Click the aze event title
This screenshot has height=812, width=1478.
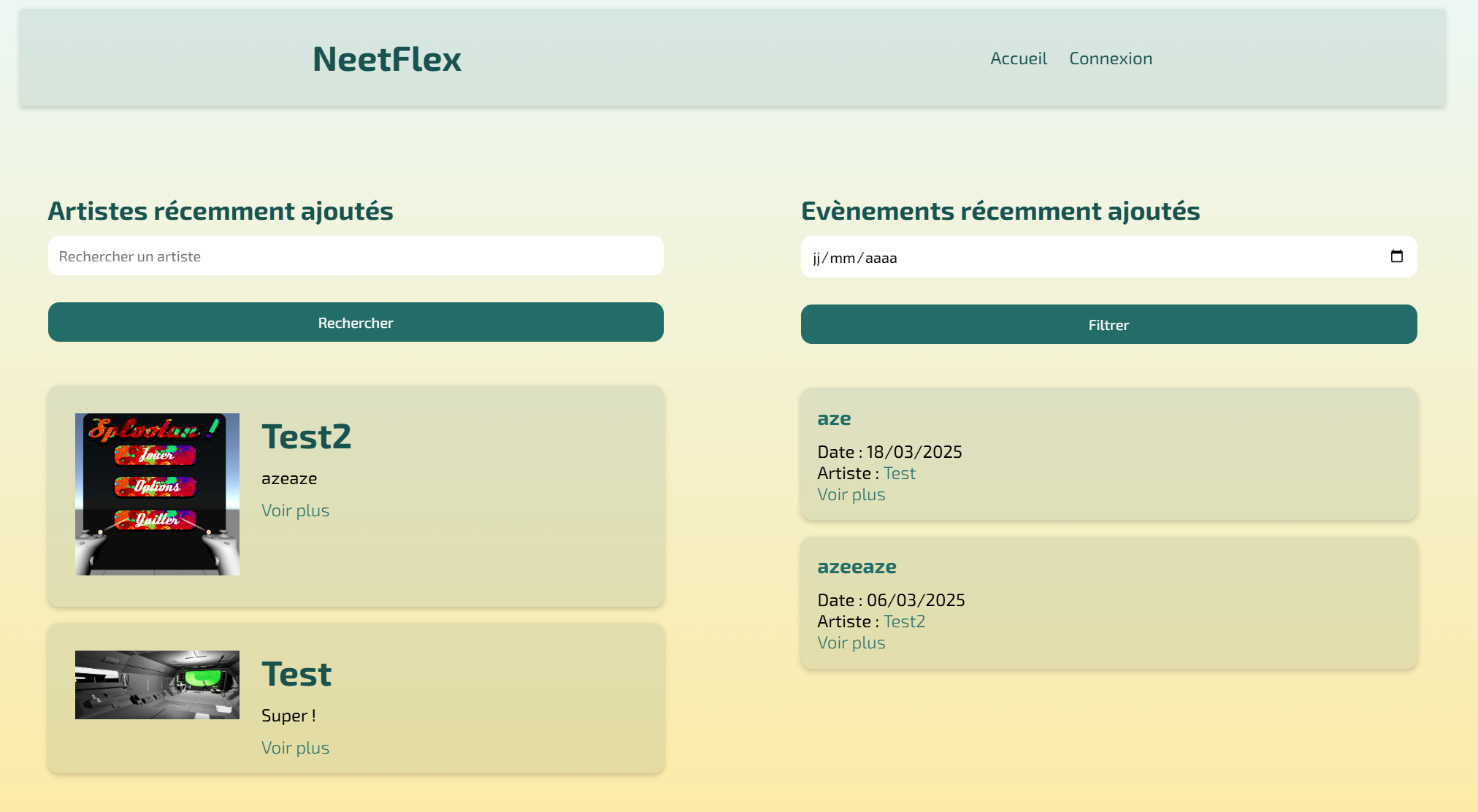coord(834,419)
